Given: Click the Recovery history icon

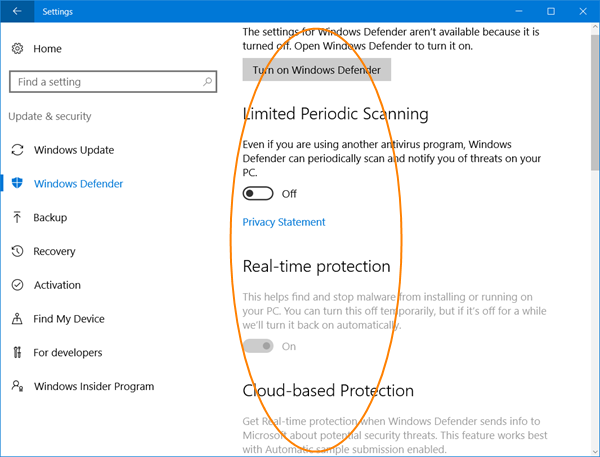Looking at the screenshot, I should (x=17, y=252).
